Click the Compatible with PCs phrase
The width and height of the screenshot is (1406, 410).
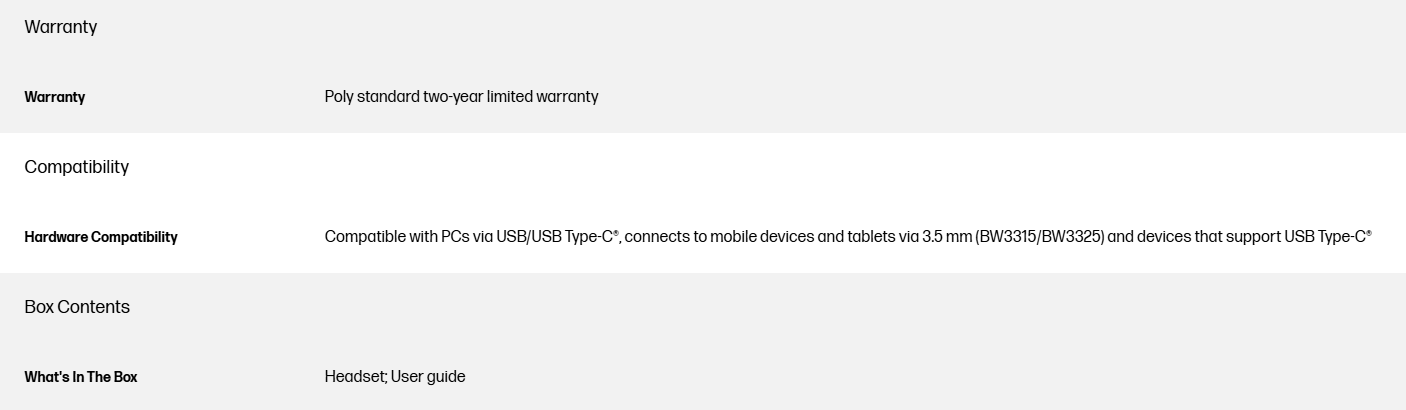pos(397,237)
